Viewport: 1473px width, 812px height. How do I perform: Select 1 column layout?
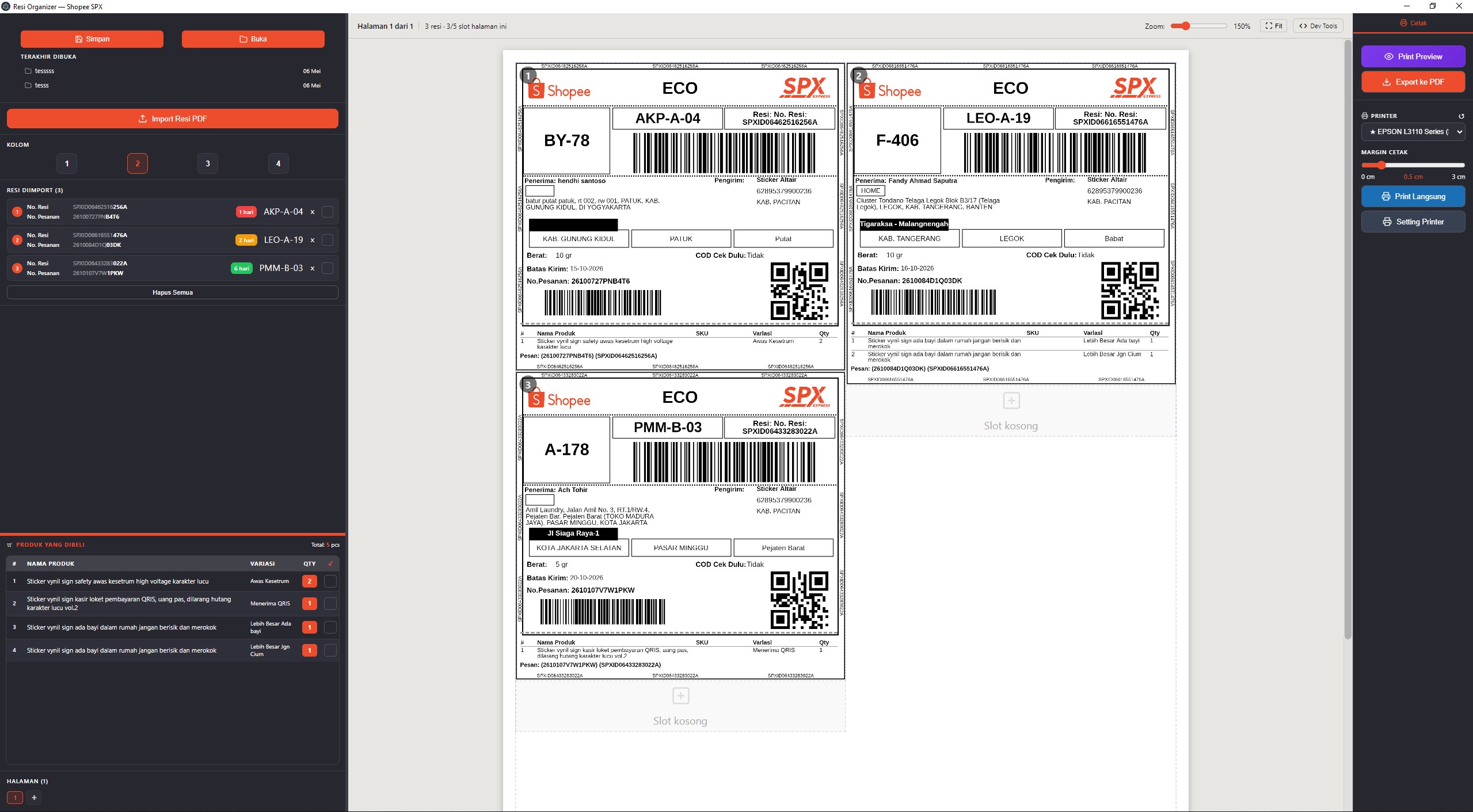[x=67, y=163]
